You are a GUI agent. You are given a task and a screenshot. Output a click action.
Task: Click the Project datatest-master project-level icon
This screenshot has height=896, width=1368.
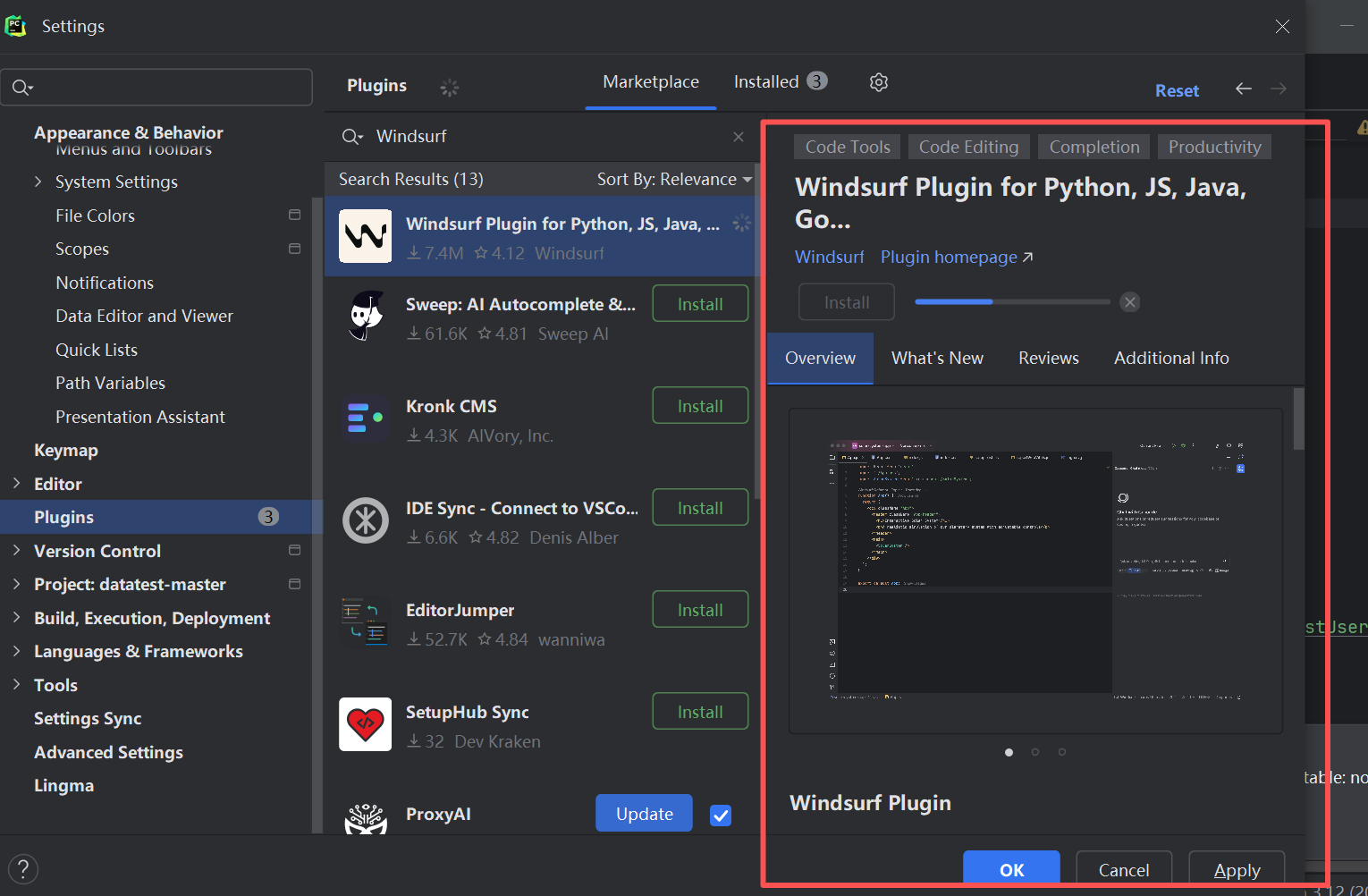click(x=294, y=584)
